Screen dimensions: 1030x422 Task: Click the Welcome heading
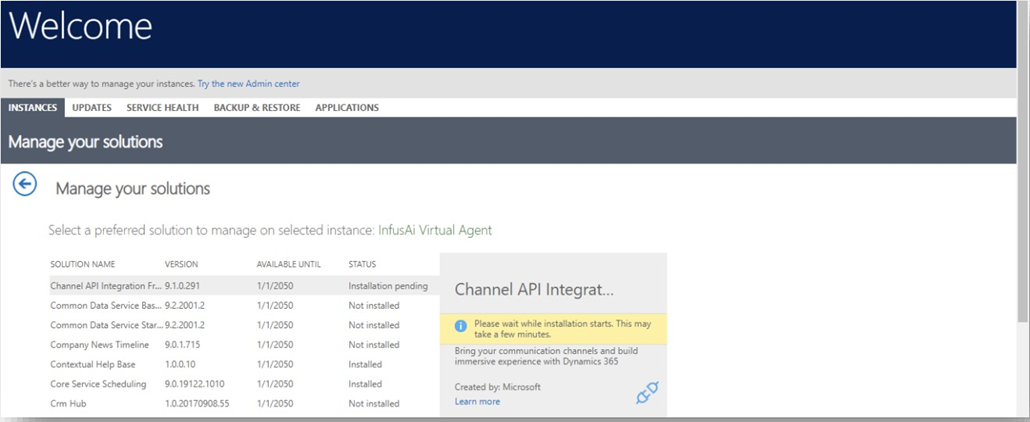click(80, 26)
